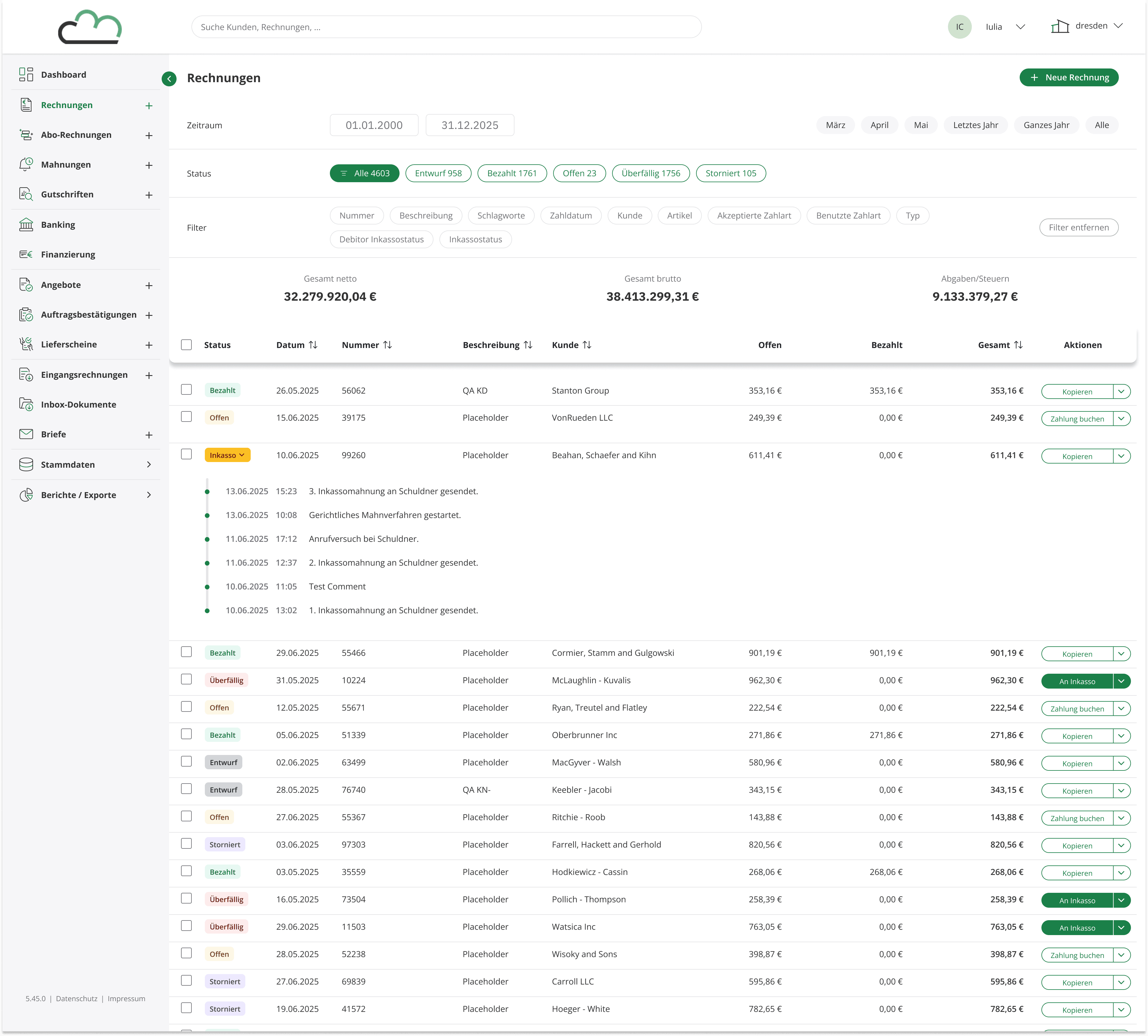
Task: Tick the select-all checkbox in table header
Action: 186,345
